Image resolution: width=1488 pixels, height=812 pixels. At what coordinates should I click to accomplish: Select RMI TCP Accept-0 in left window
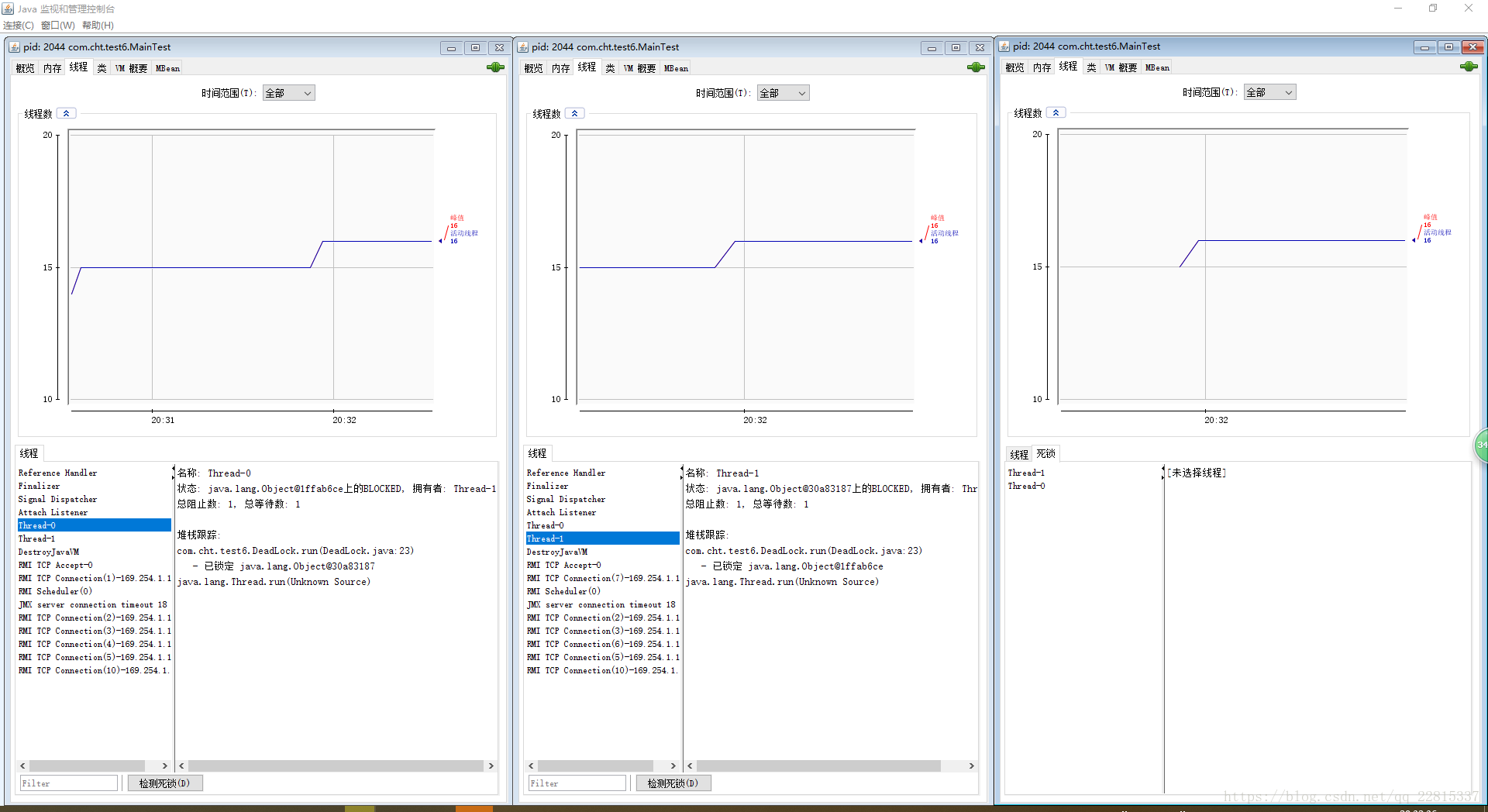(x=94, y=565)
